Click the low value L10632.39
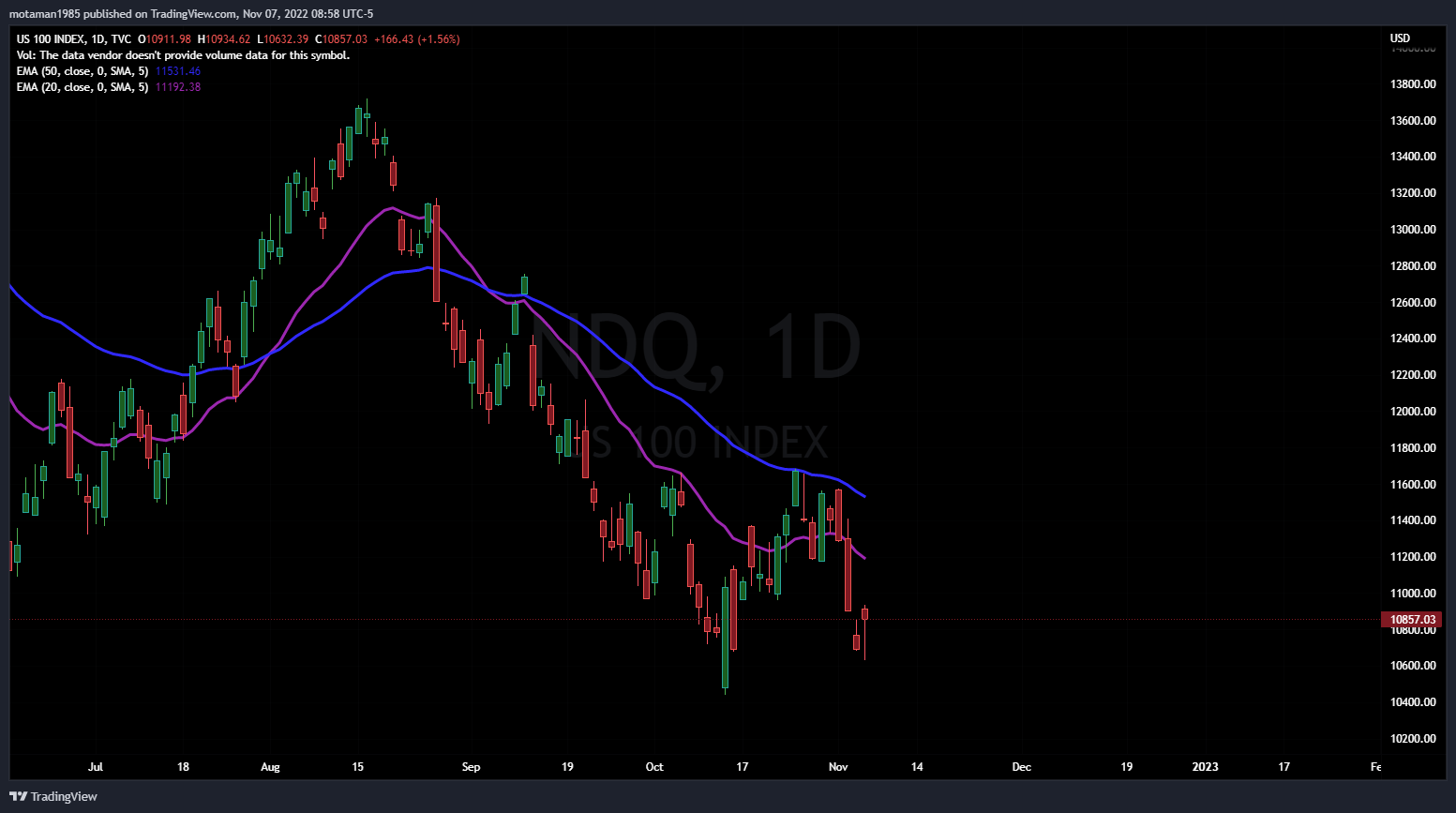 [x=283, y=39]
